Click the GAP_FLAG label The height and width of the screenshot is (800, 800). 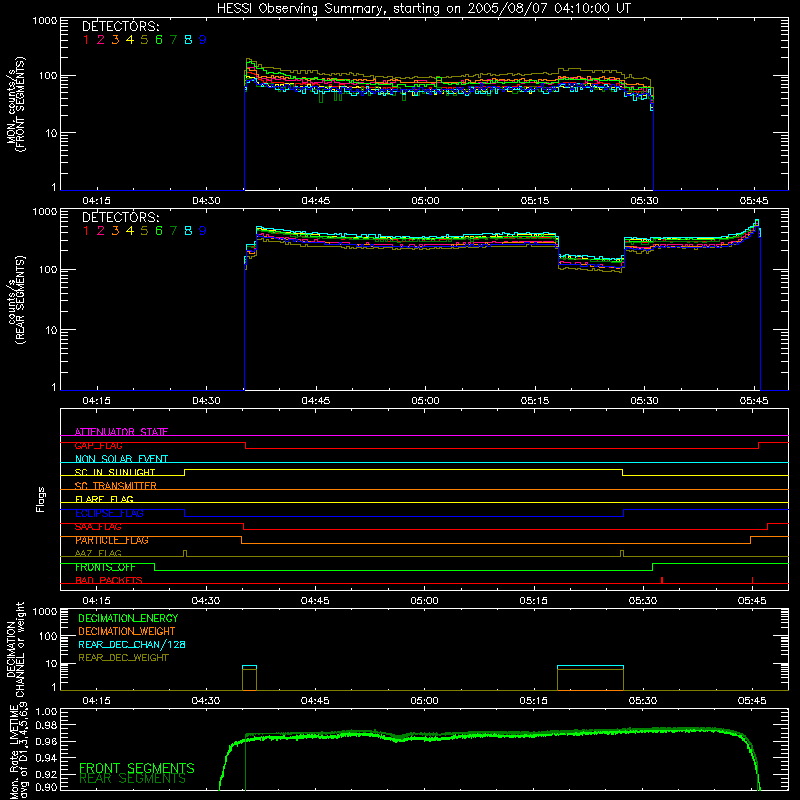click(98, 445)
